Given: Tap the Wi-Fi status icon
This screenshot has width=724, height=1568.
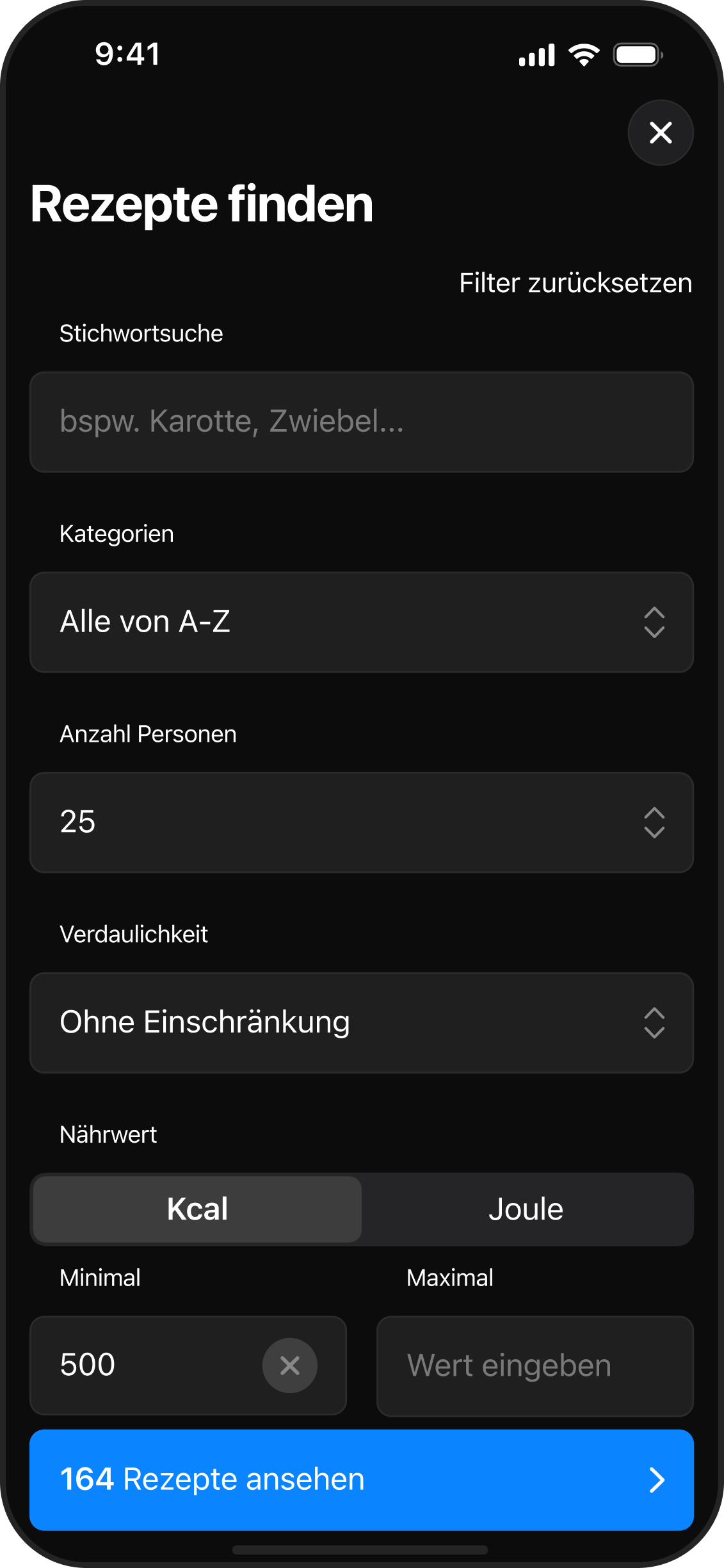Looking at the screenshot, I should click(x=584, y=55).
